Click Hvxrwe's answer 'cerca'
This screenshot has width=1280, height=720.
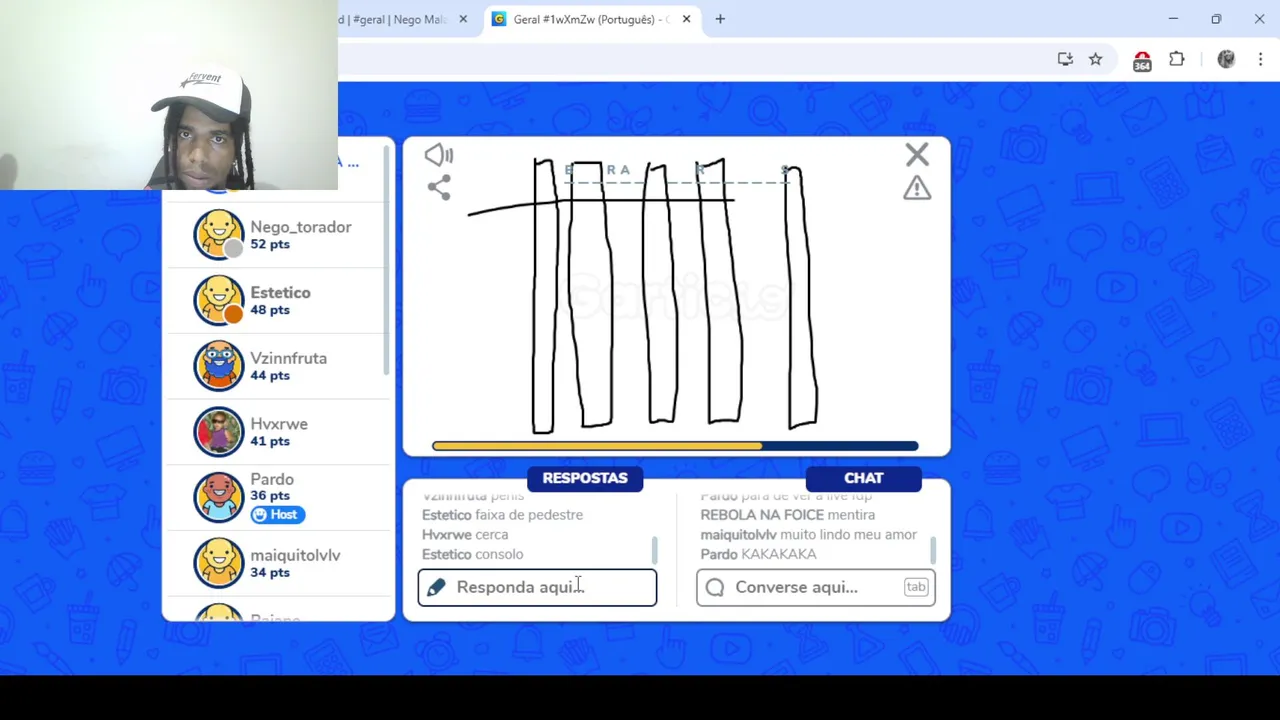coord(491,535)
